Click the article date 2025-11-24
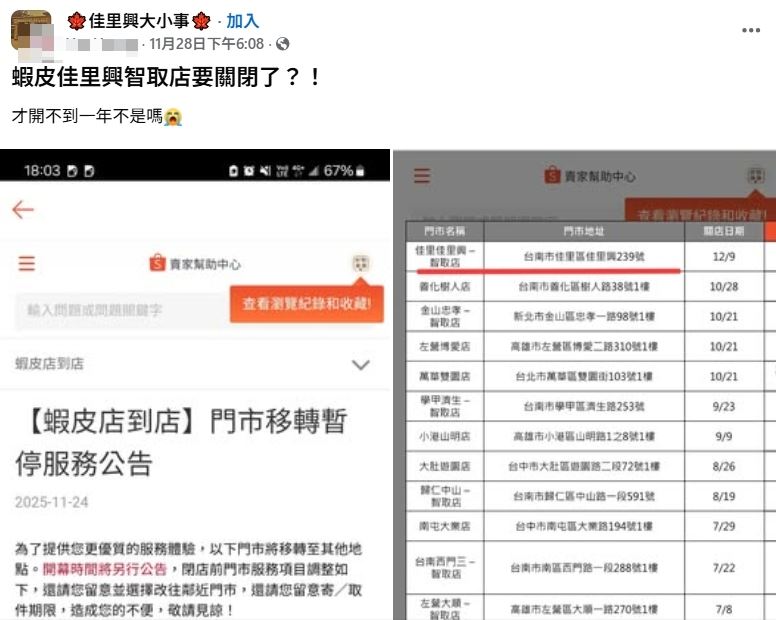Viewport: 776px width, 620px height. (x=51, y=502)
